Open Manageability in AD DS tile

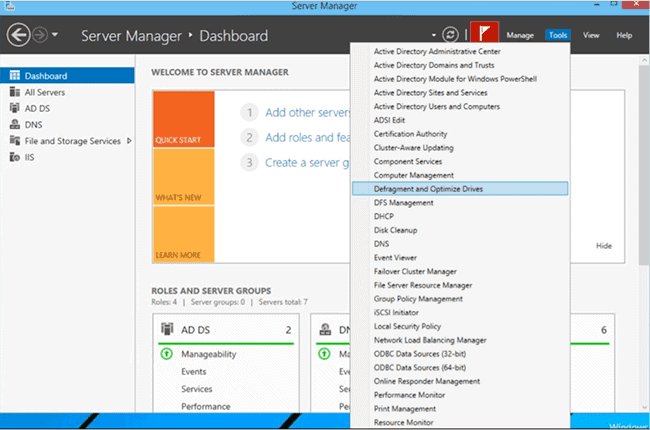click(x=209, y=354)
